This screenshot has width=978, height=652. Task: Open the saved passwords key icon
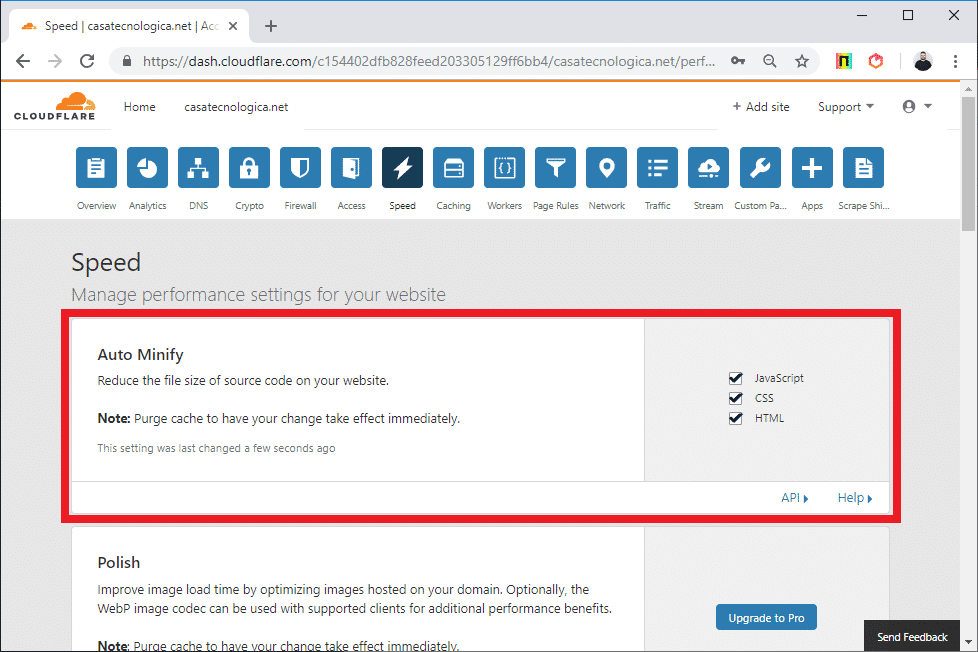click(x=738, y=61)
